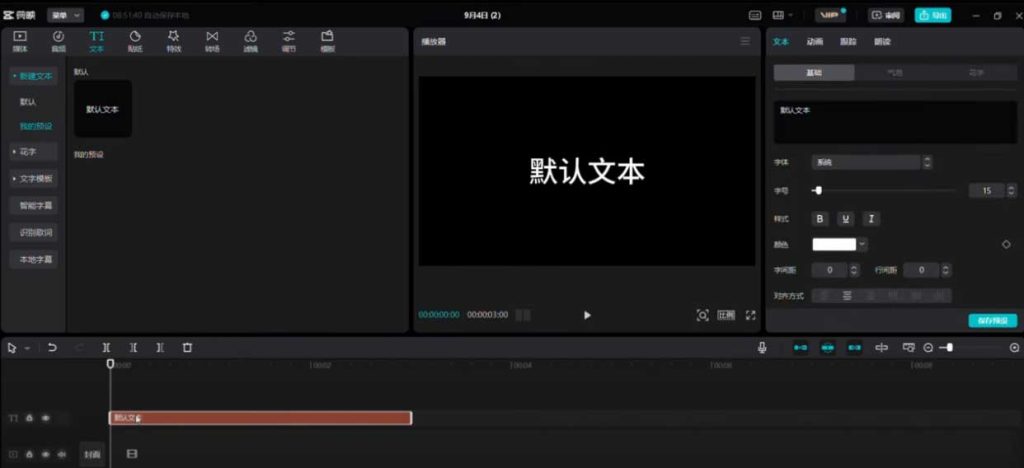Viewport: 1024px width, 468px height.
Task: Open the 音频 audio panel icon
Action: pyautogui.click(x=58, y=41)
